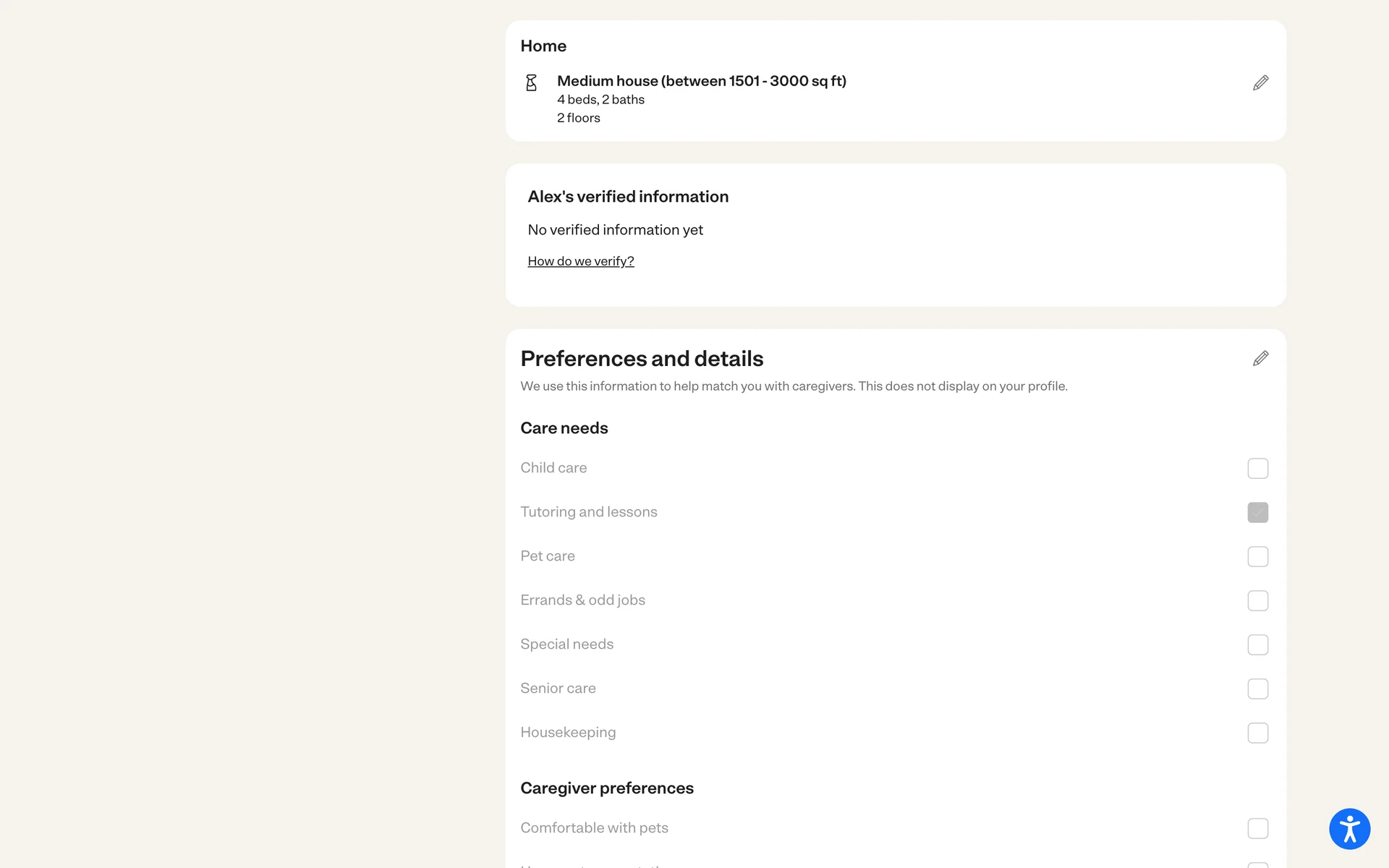Click the Housekeeping label
This screenshot has width=1389, height=868.
568,733
